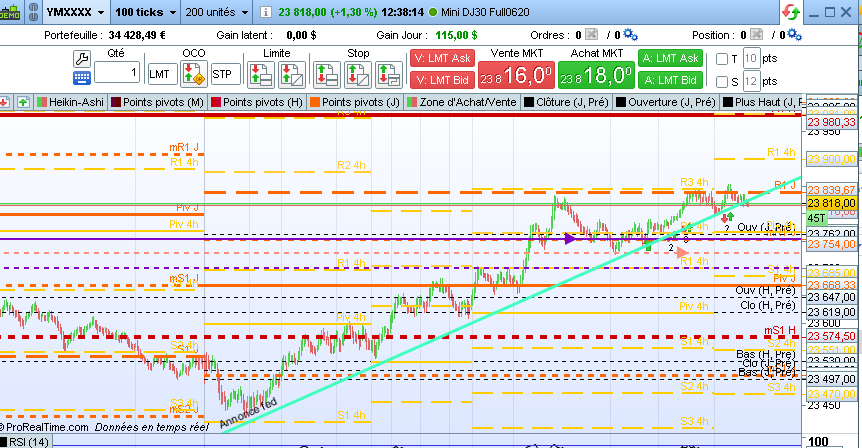Click the V: LMT Ask button
862x448 pixels.
(443, 58)
